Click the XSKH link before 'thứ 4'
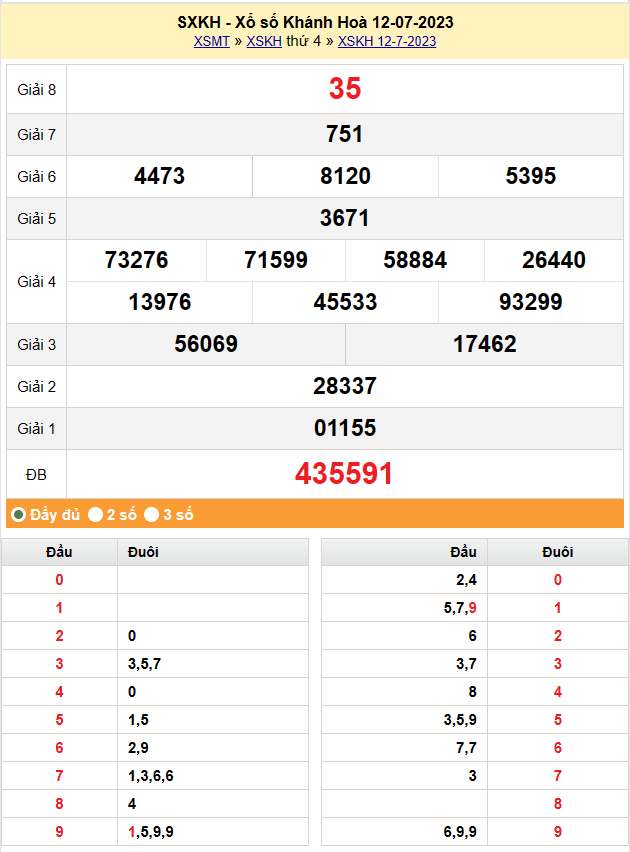This screenshot has height=852, width=630. click(264, 41)
